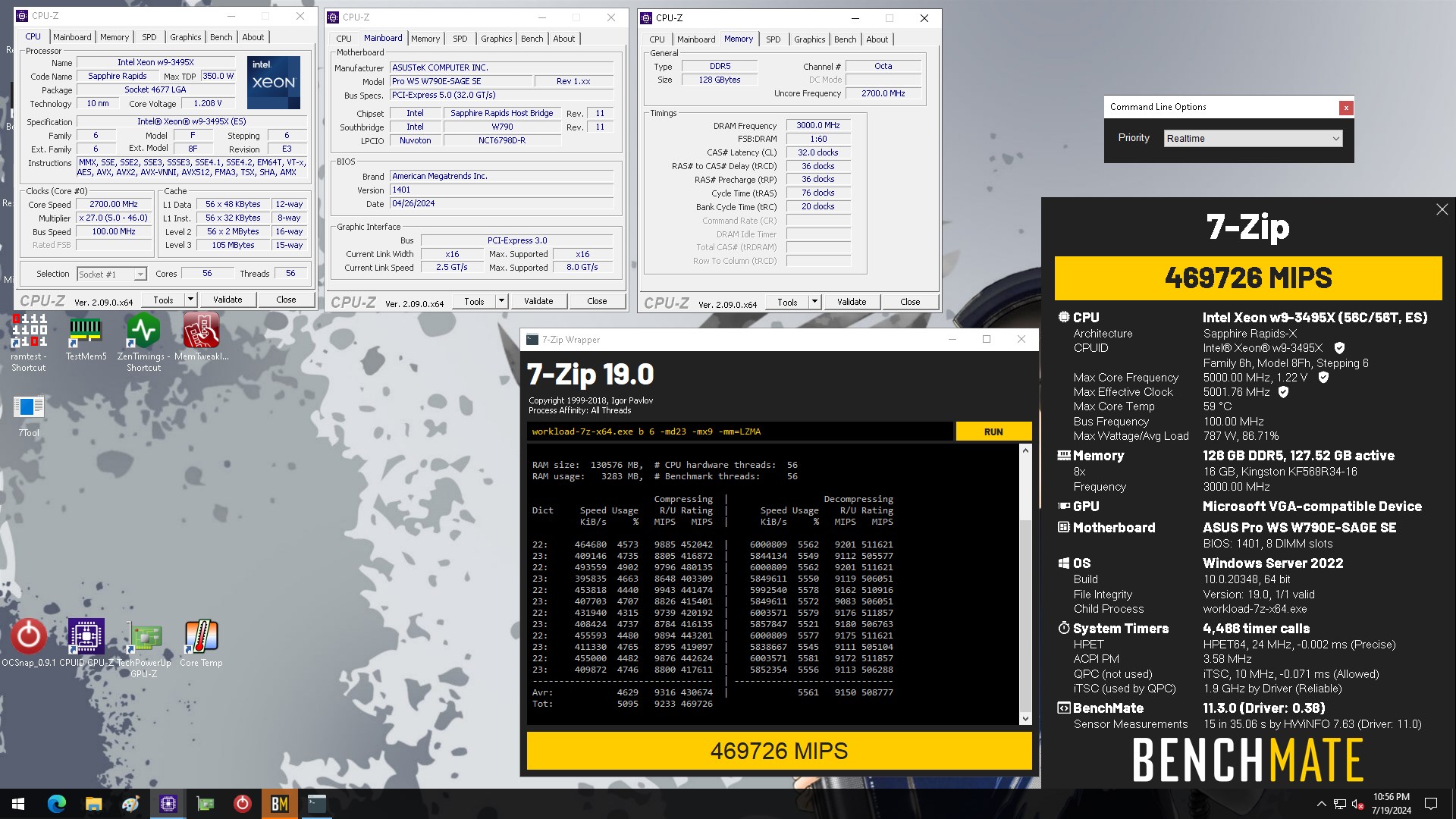Open Tools dropdown arrow in Mainboard window
The width and height of the screenshot is (1456, 819).
tap(501, 301)
